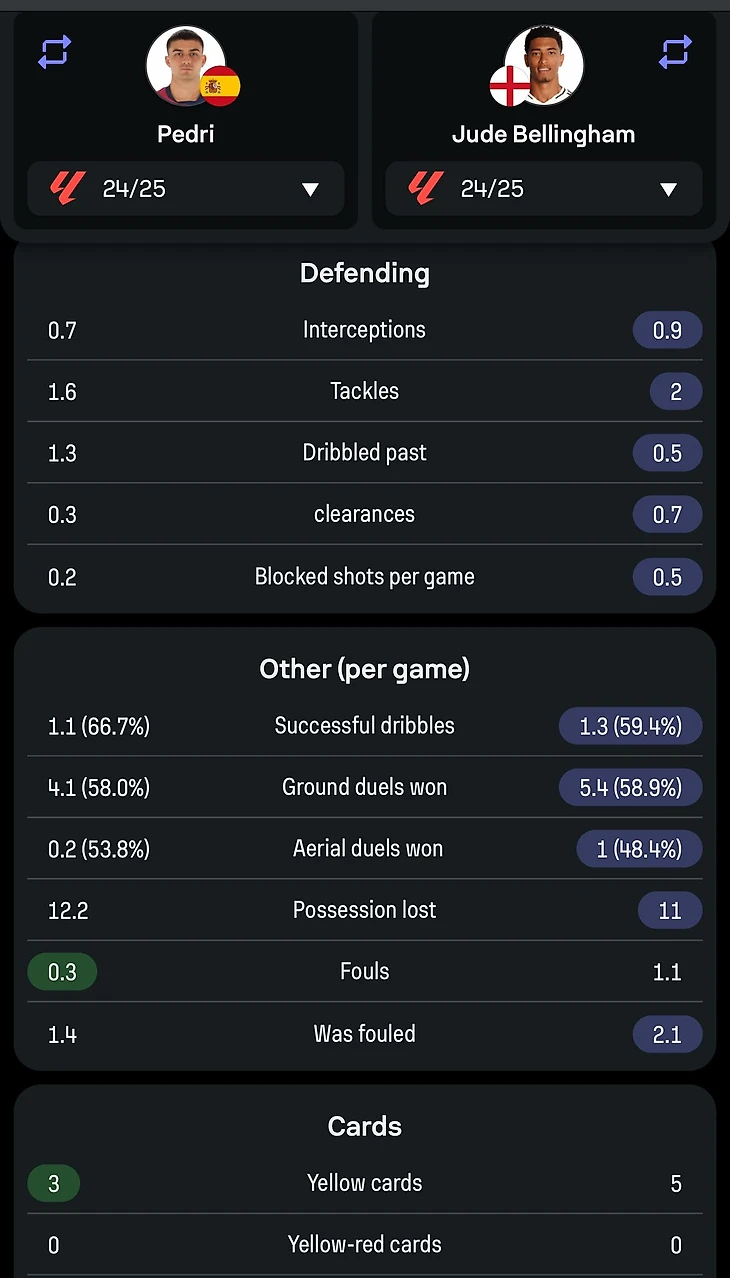Select the Pedri player name
The width and height of the screenshot is (730, 1278).
(x=186, y=134)
